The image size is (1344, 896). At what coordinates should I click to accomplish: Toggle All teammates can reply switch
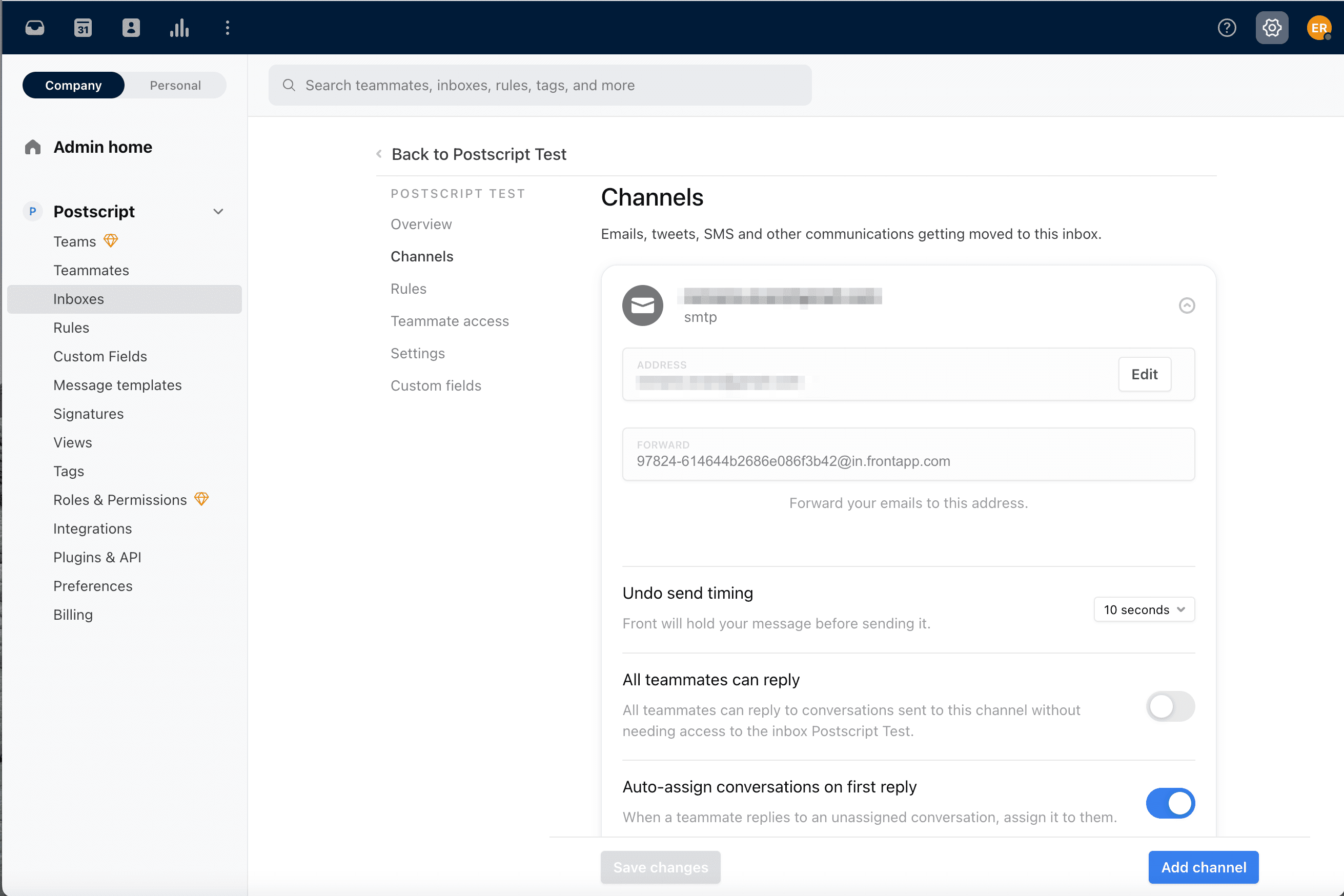coord(1170,707)
